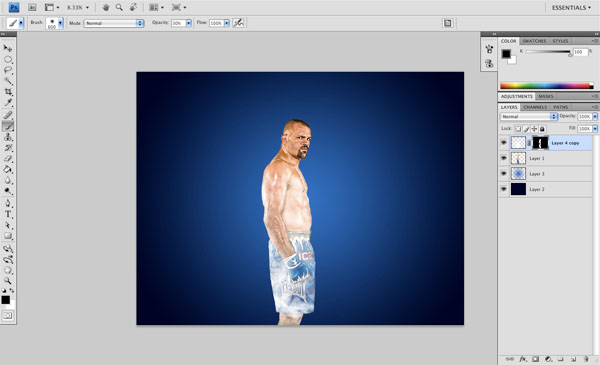Screen dimensions: 600x365
Task: Switch to the Adjustments tab
Action: (517, 96)
